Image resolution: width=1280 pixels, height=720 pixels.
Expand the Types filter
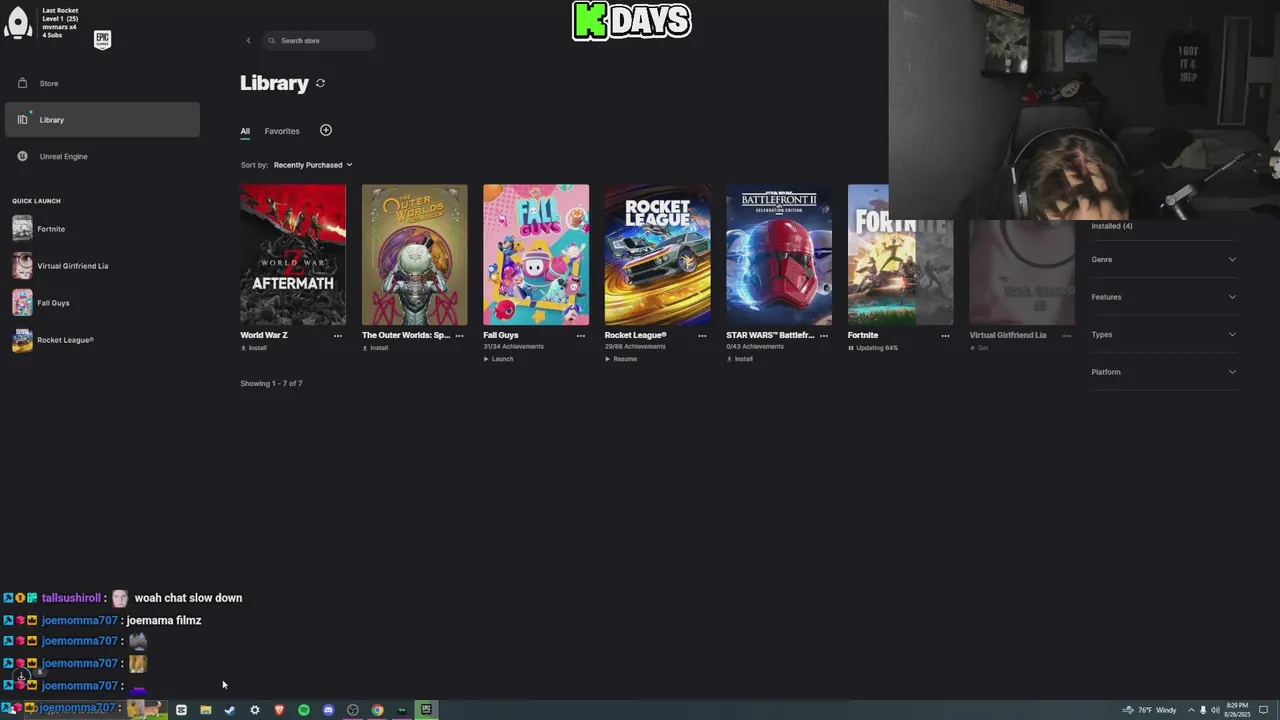click(1164, 335)
